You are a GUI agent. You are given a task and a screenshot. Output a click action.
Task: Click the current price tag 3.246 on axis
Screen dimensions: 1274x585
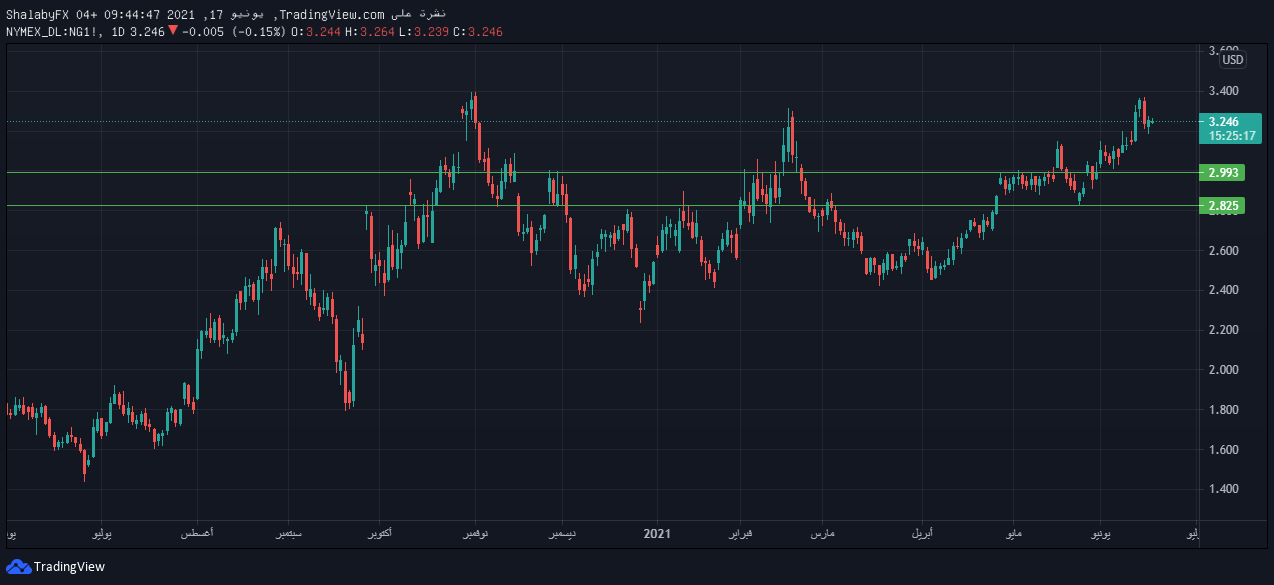pyautogui.click(x=1224, y=122)
